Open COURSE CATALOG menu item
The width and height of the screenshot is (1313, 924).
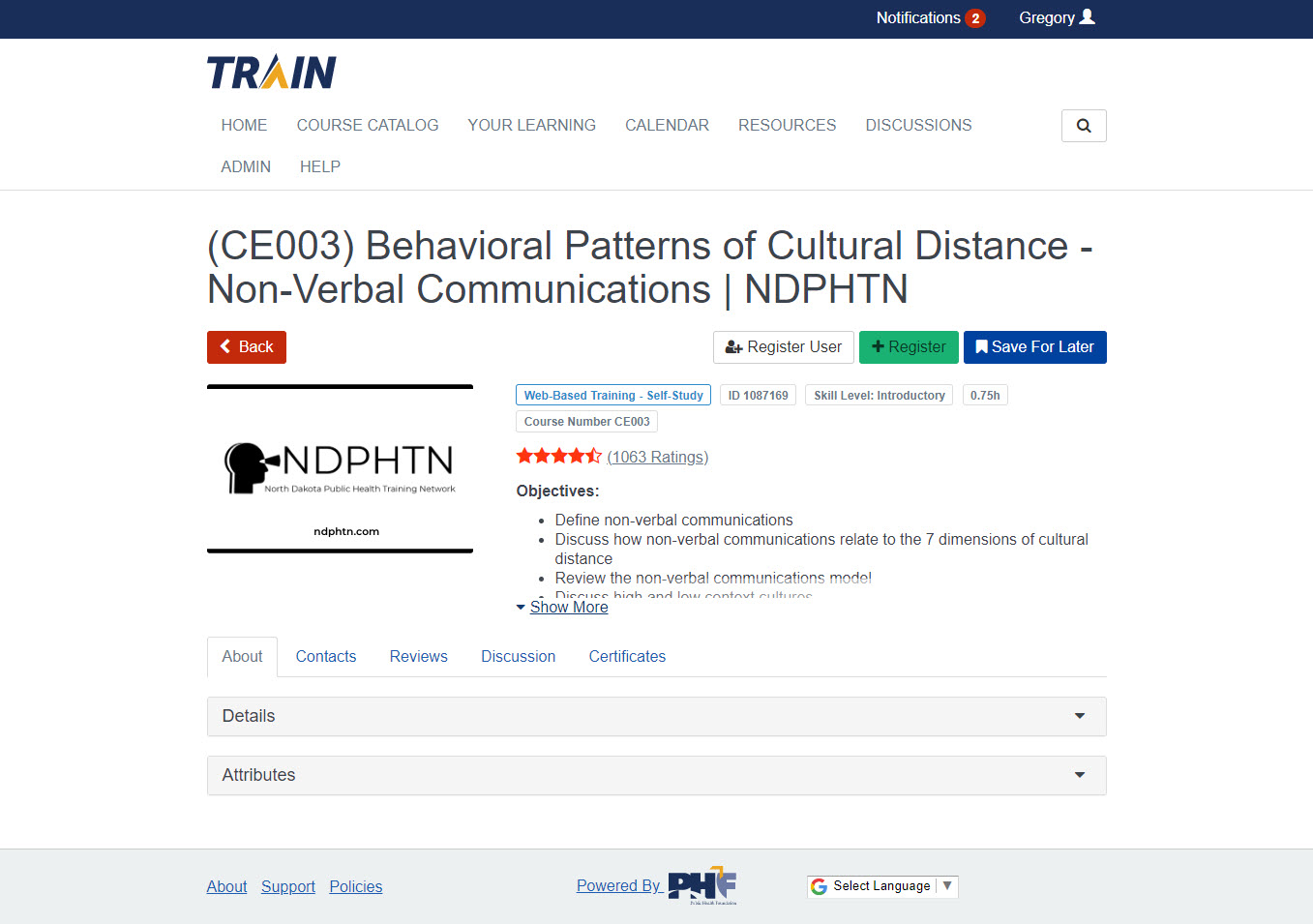click(x=368, y=125)
